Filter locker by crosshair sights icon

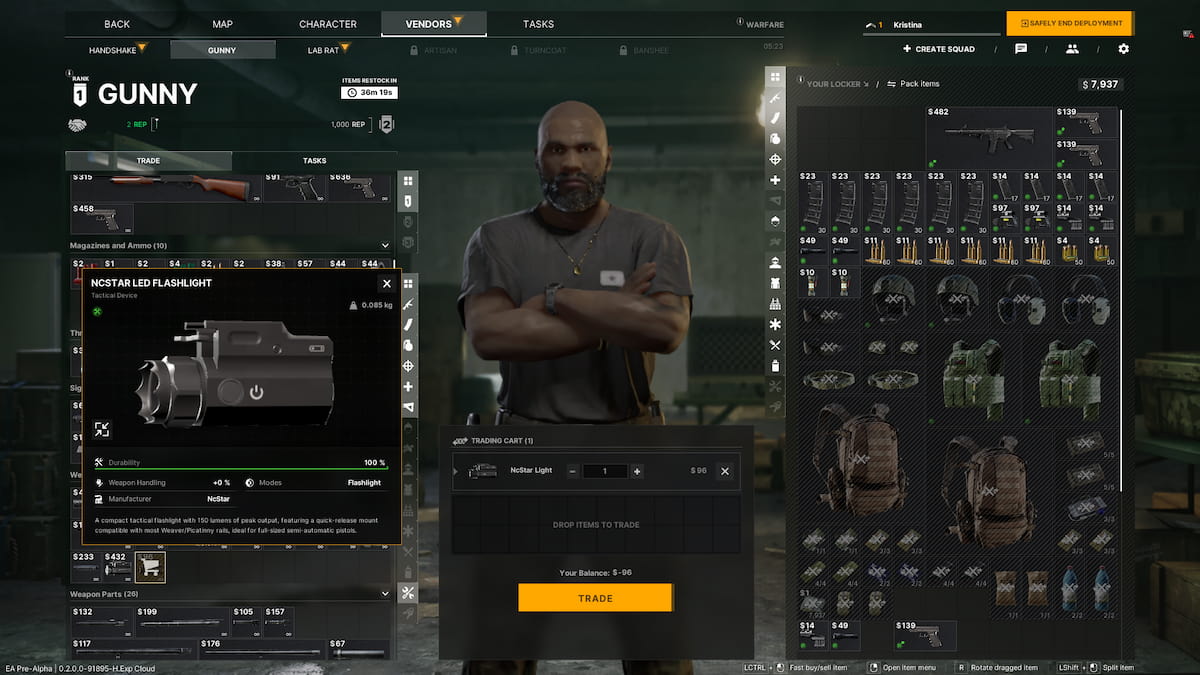click(x=775, y=160)
